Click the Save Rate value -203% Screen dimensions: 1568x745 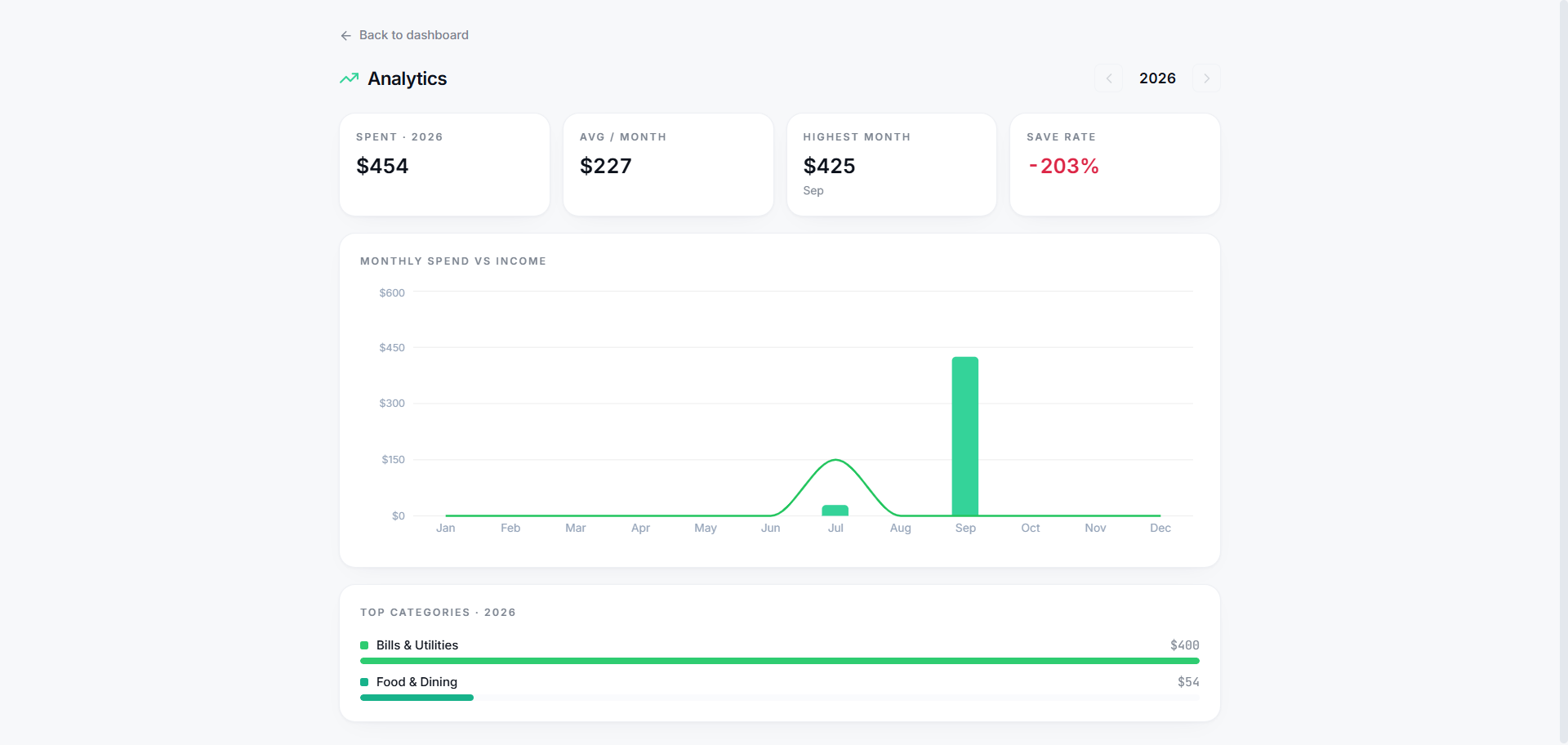tap(1063, 166)
